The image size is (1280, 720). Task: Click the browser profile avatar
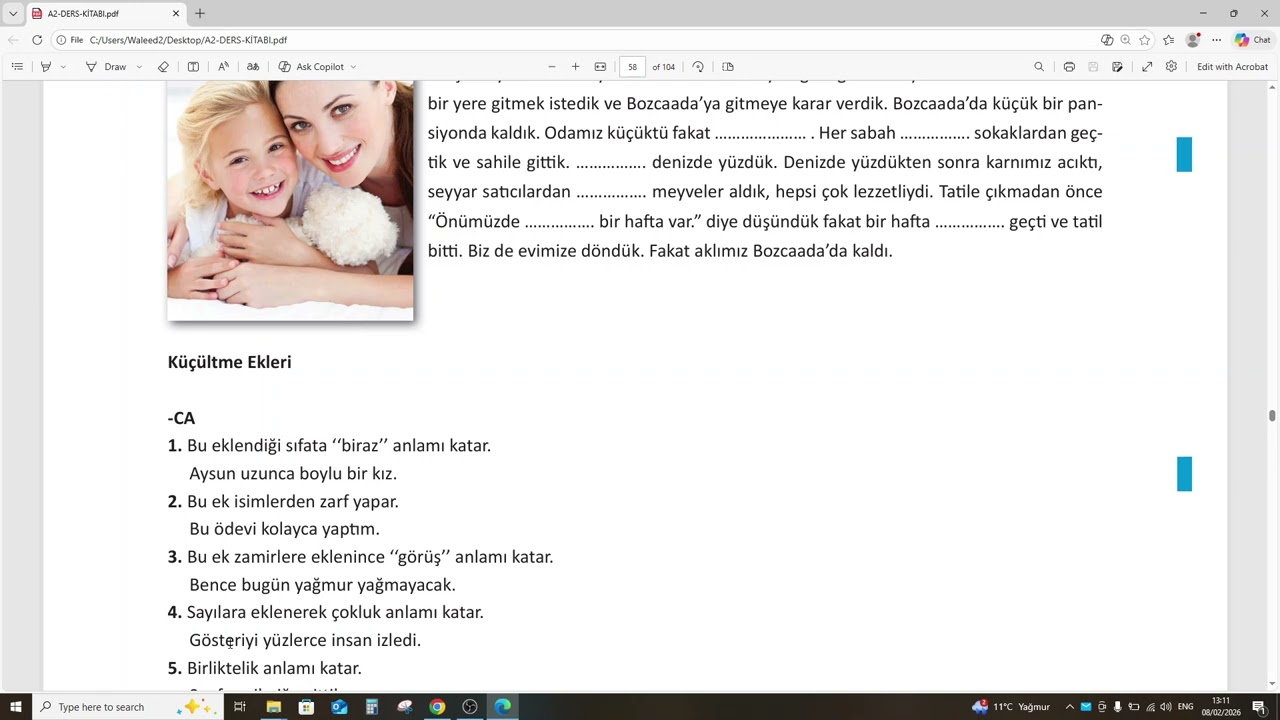tap(1192, 40)
